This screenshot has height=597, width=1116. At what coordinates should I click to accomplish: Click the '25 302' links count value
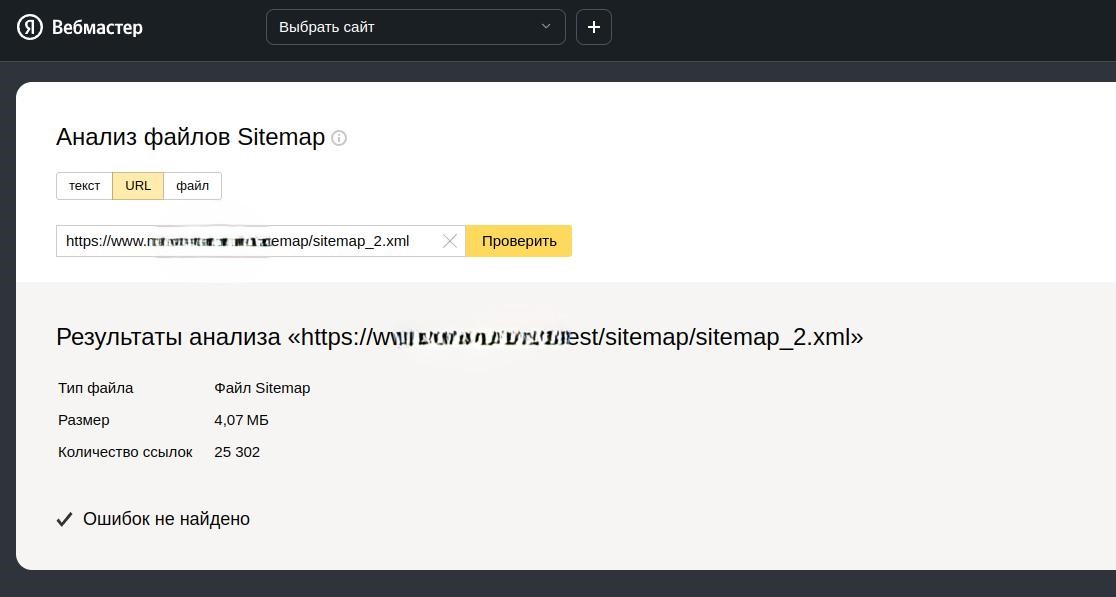[x=237, y=452]
